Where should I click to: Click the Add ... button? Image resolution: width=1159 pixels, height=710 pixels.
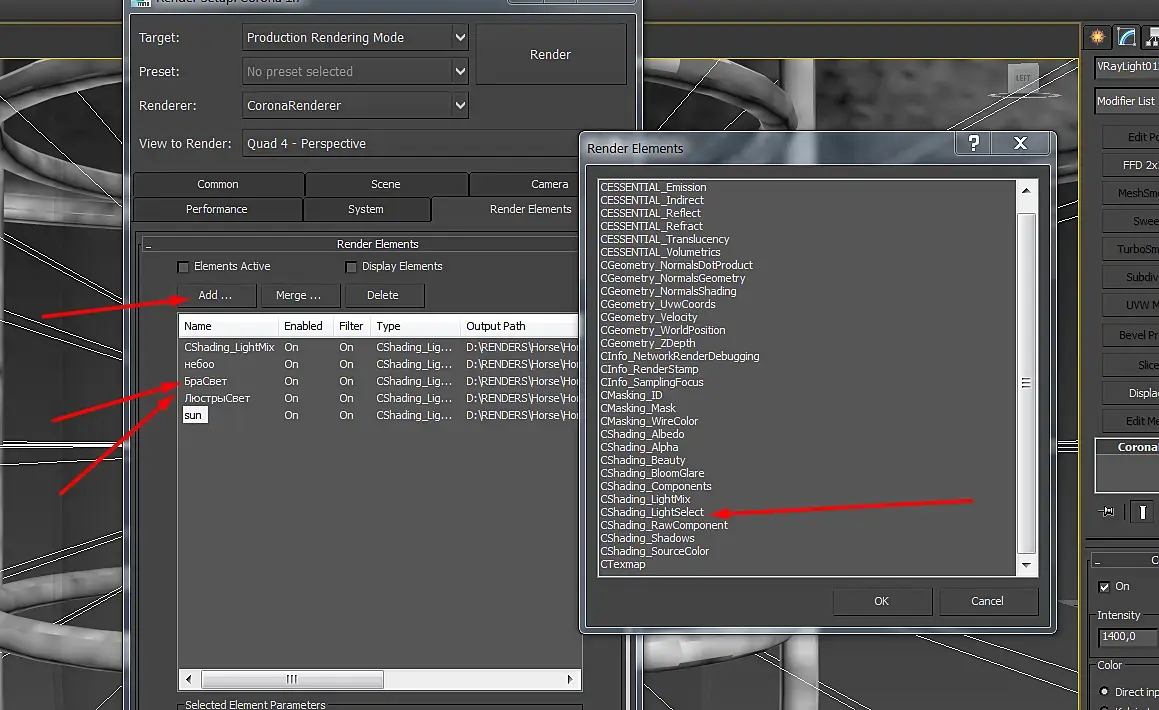click(x=216, y=295)
